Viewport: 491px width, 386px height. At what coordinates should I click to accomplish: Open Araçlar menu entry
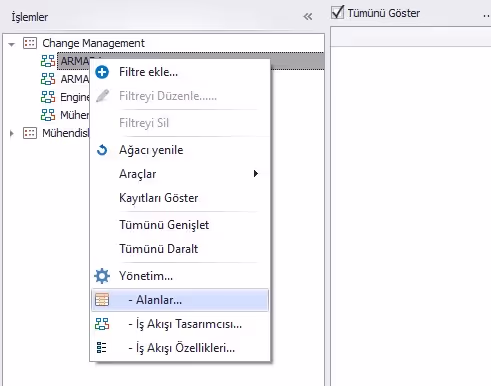point(180,174)
